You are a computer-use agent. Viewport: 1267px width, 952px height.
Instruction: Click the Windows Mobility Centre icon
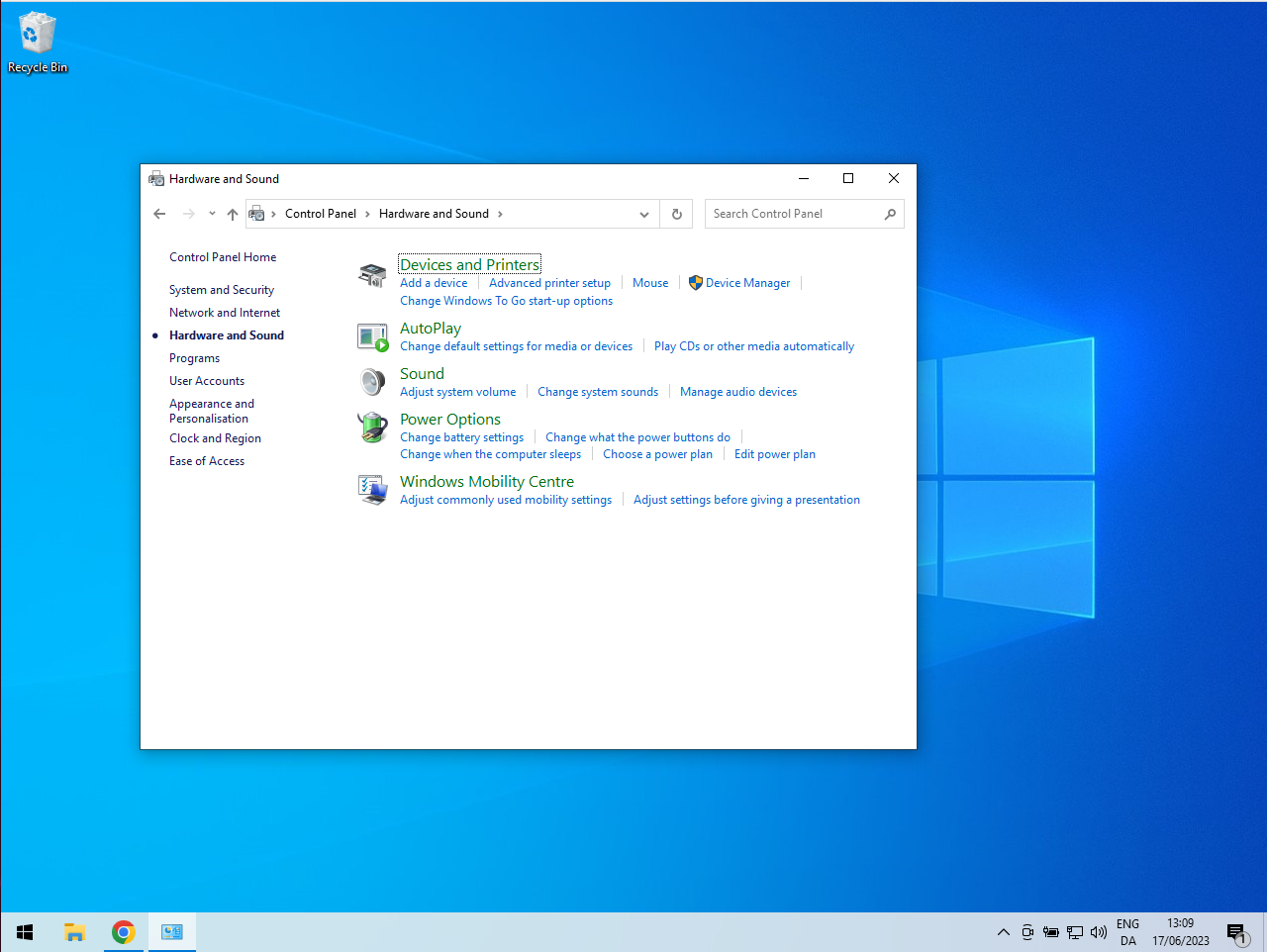coord(372,490)
